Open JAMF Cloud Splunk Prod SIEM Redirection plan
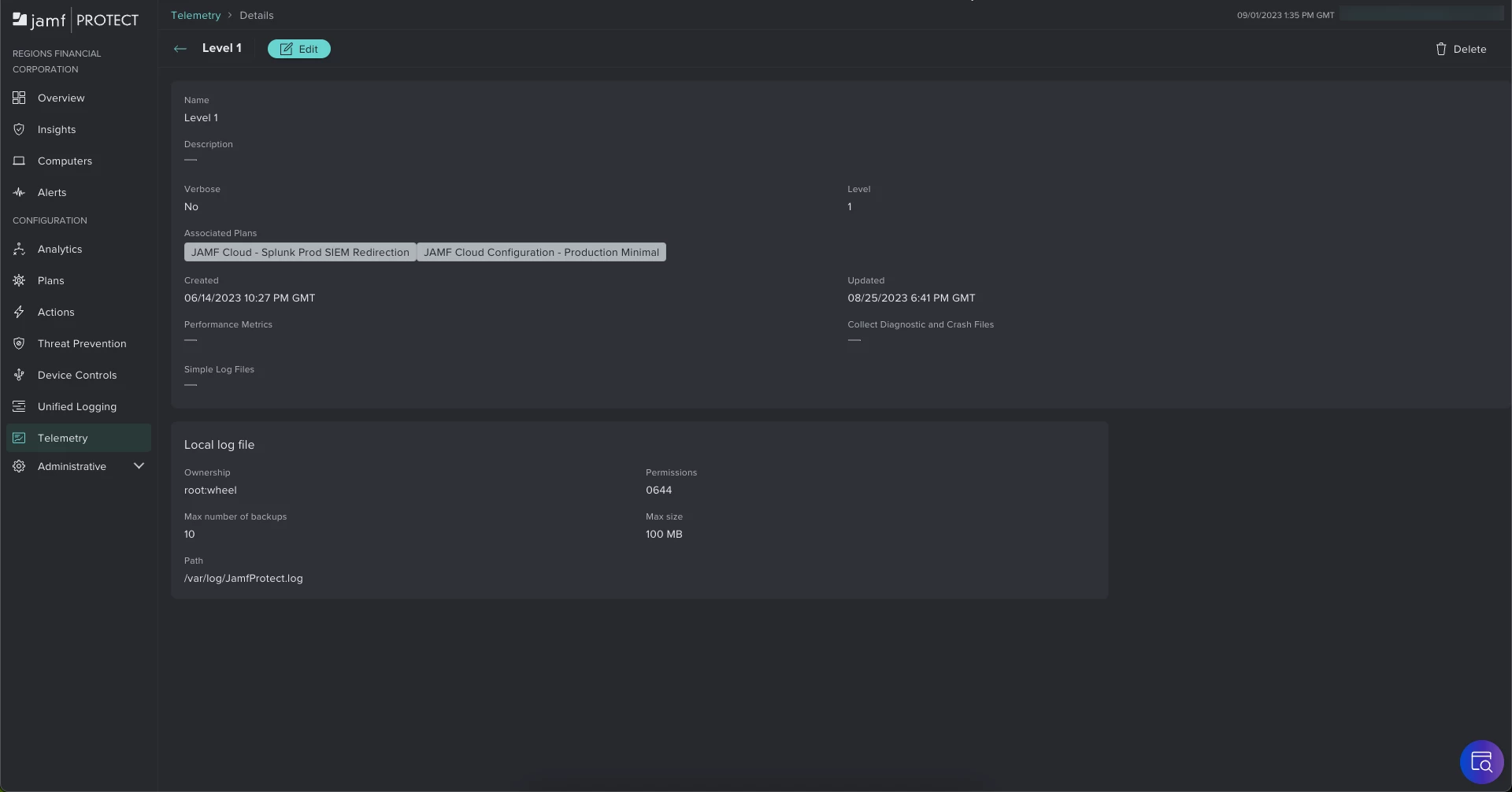Image resolution: width=1512 pixels, height=792 pixels. point(300,252)
